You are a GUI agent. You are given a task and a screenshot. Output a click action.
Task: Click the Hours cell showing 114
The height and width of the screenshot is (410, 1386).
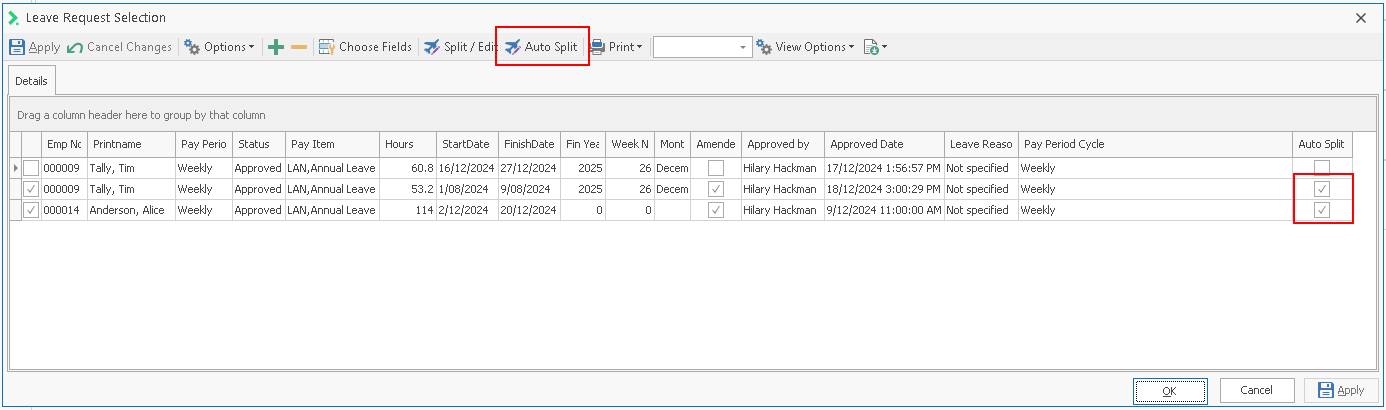click(408, 210)
